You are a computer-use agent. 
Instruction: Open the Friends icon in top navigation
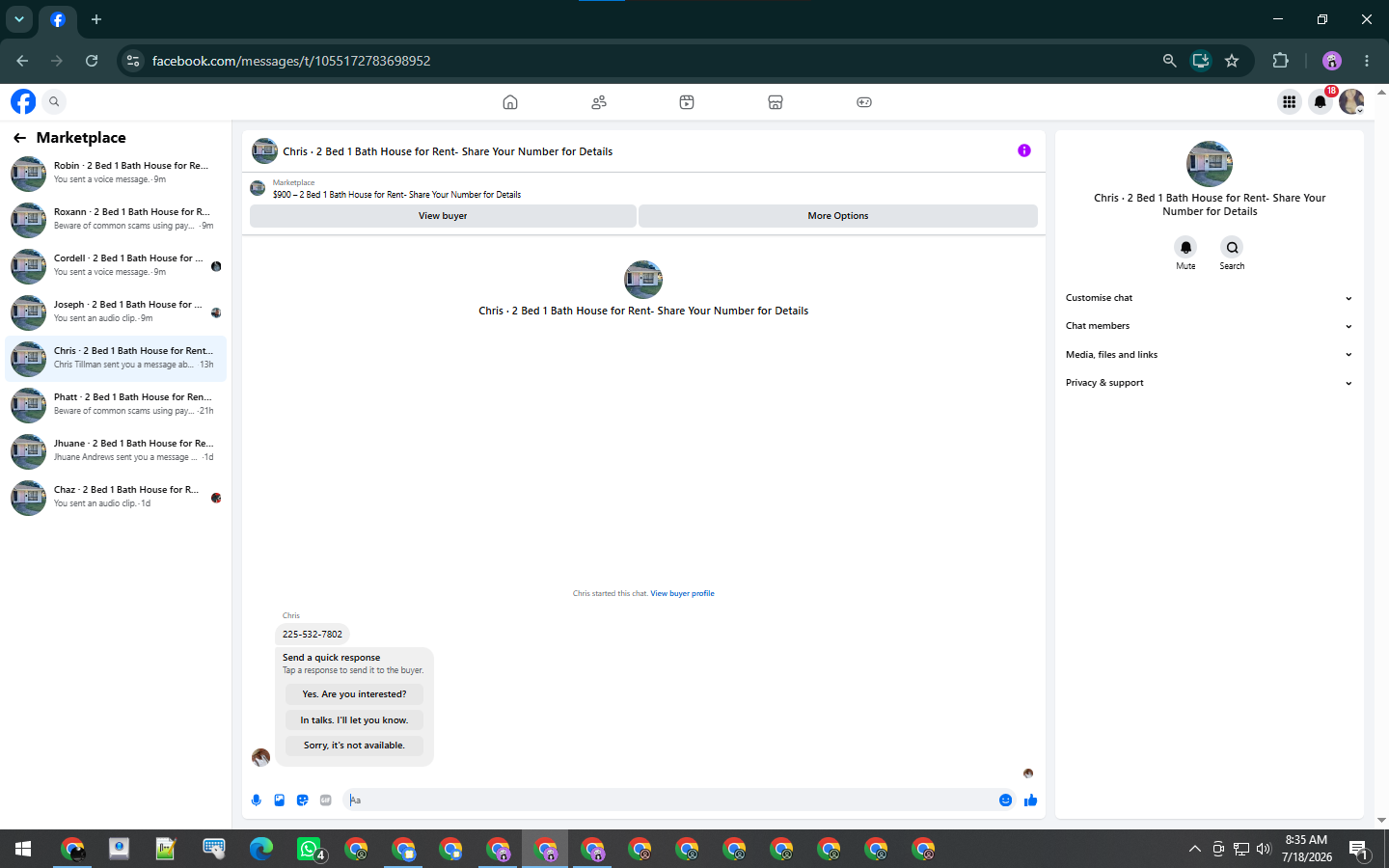coord(599,102)
